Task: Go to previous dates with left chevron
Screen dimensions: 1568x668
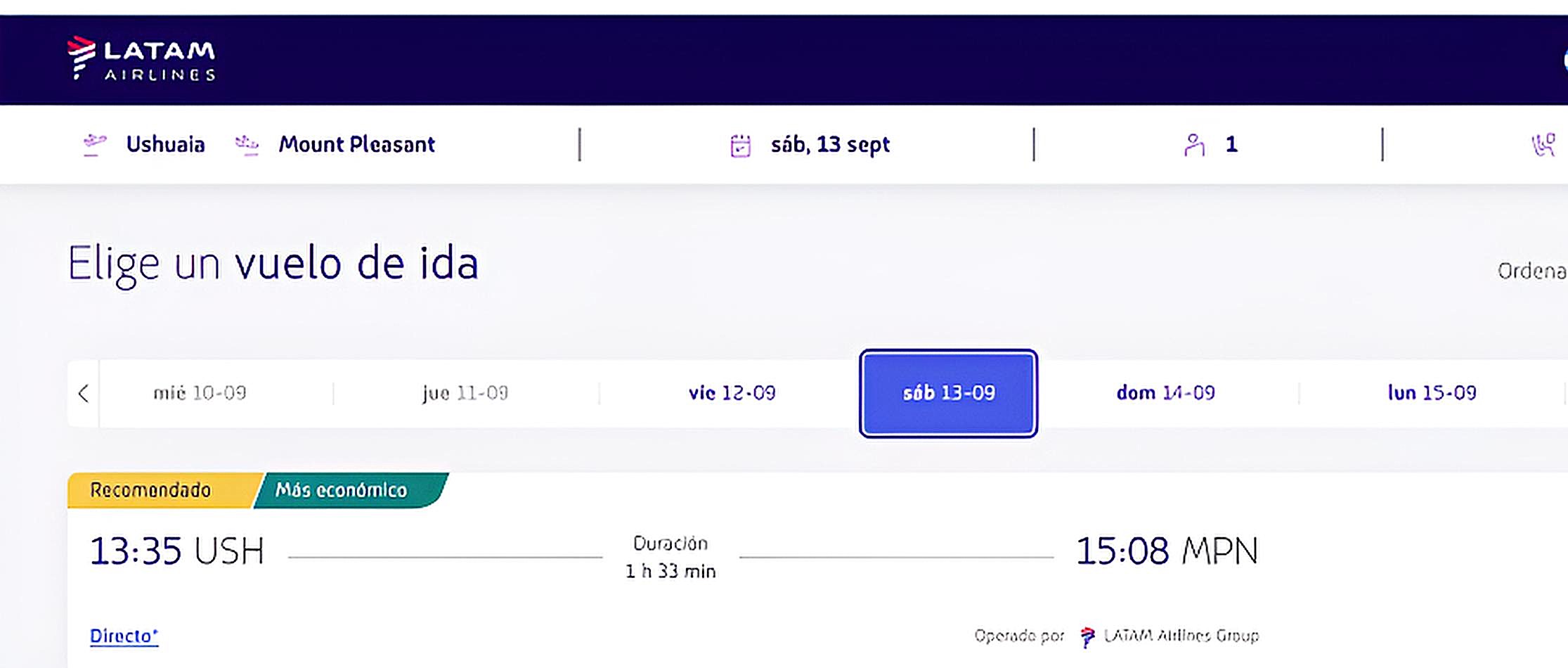Action: (84, 393)
